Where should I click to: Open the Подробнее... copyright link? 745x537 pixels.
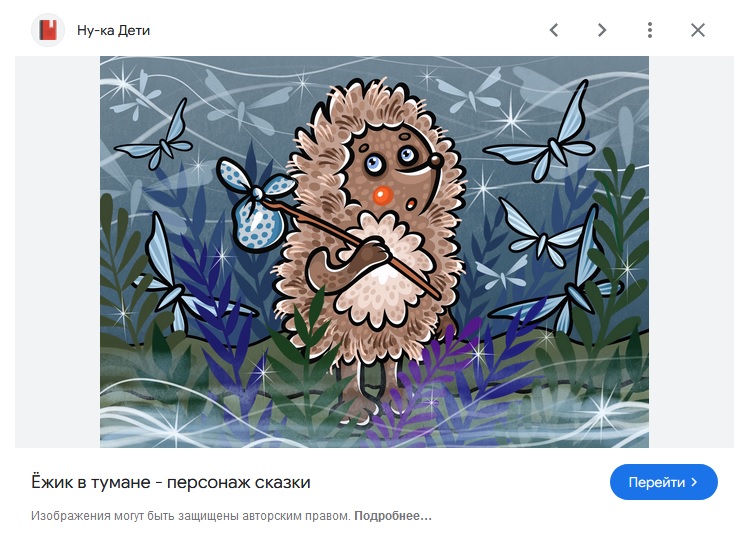(393, 516)
